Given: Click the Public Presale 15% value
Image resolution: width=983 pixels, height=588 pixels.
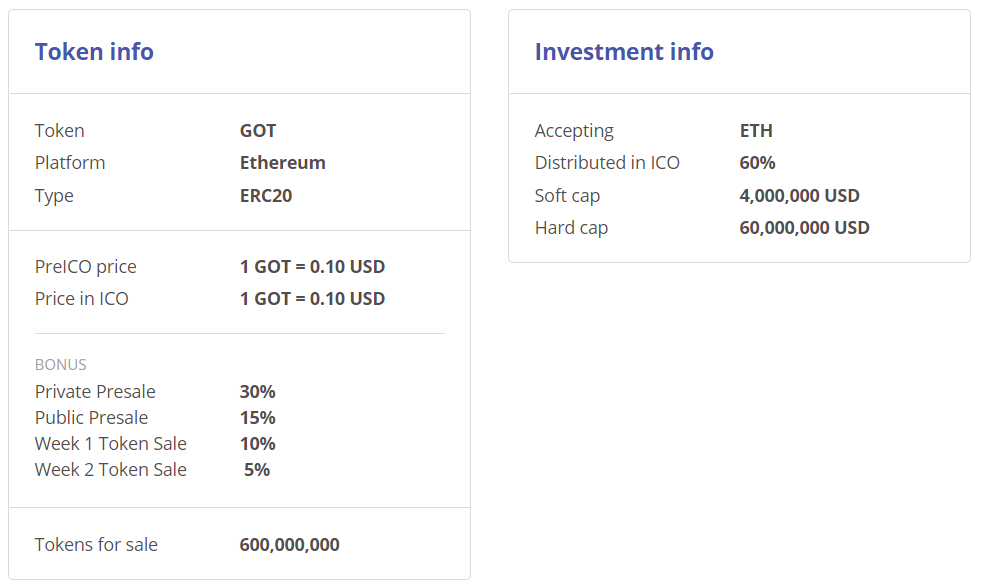Looking at the screenshot, I should click(x=257, y=418).
